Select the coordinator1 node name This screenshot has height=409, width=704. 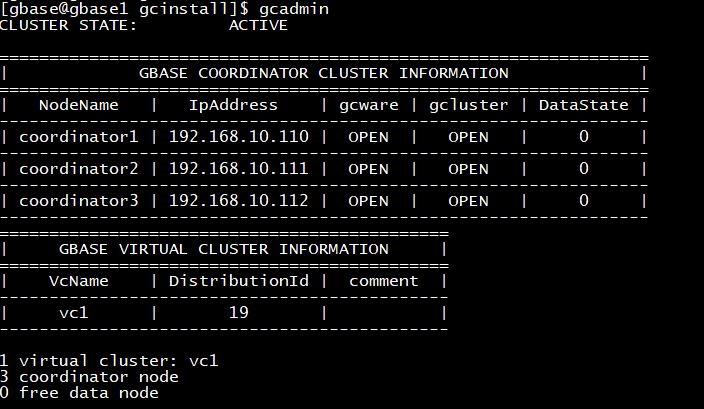[x=79, y=136]
